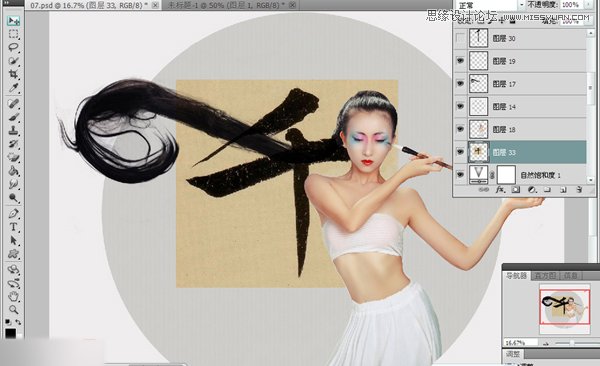Viewport: 600px width, 366px height.
Task: Click layers panel scrollbar down arrow
Action: tap(591, 179)
